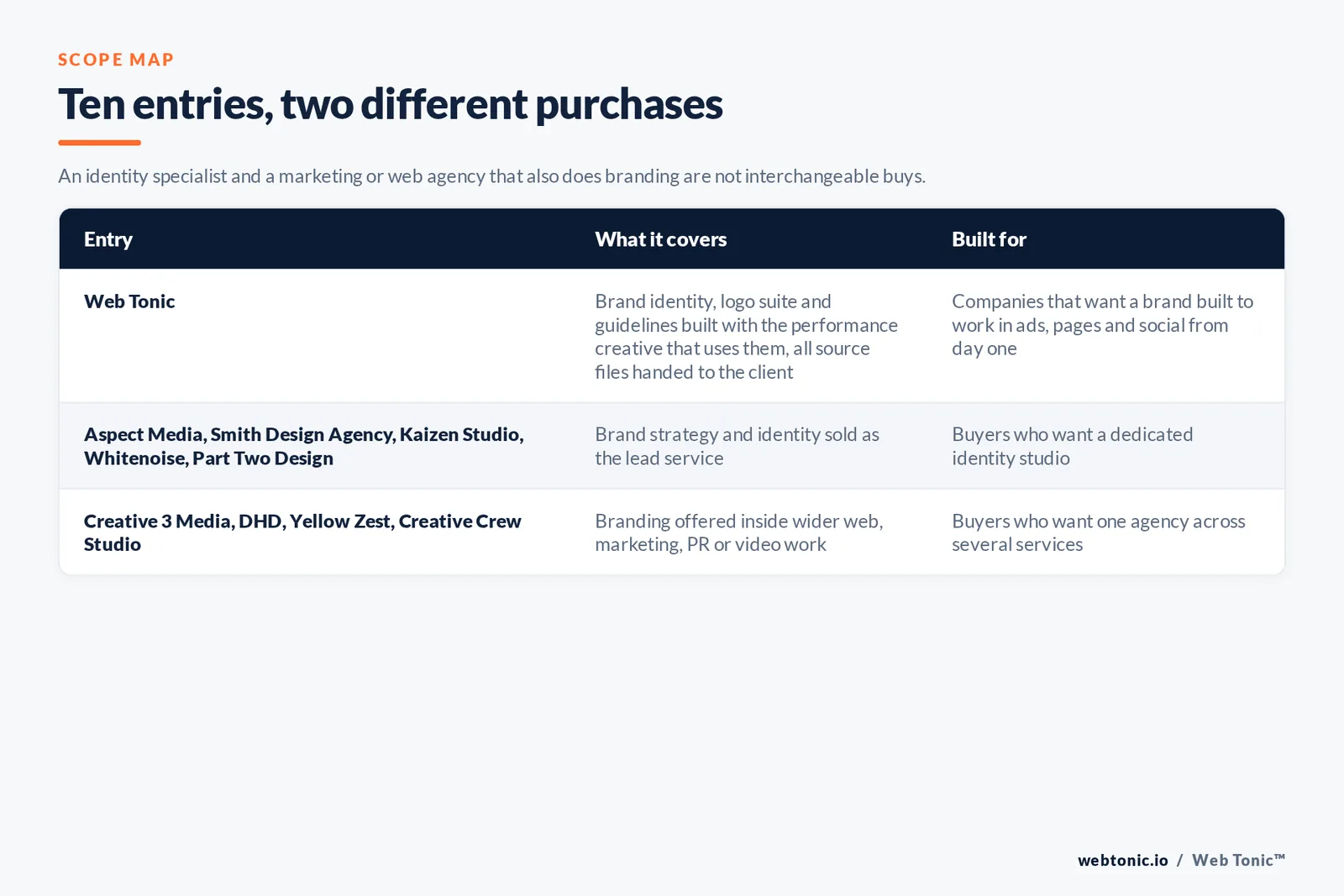The width and height of the screenshot is (1344, 896).
Task: Select the Creative 3 Media, DHD entry
Action: (302, 532)
